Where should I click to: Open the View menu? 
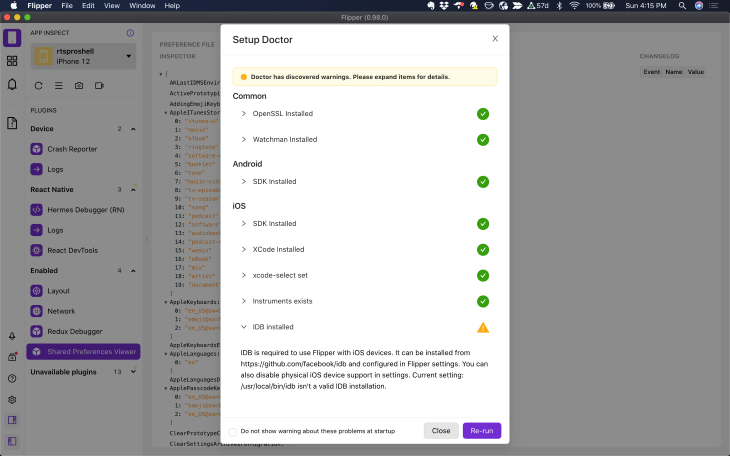tap(113, 6)
